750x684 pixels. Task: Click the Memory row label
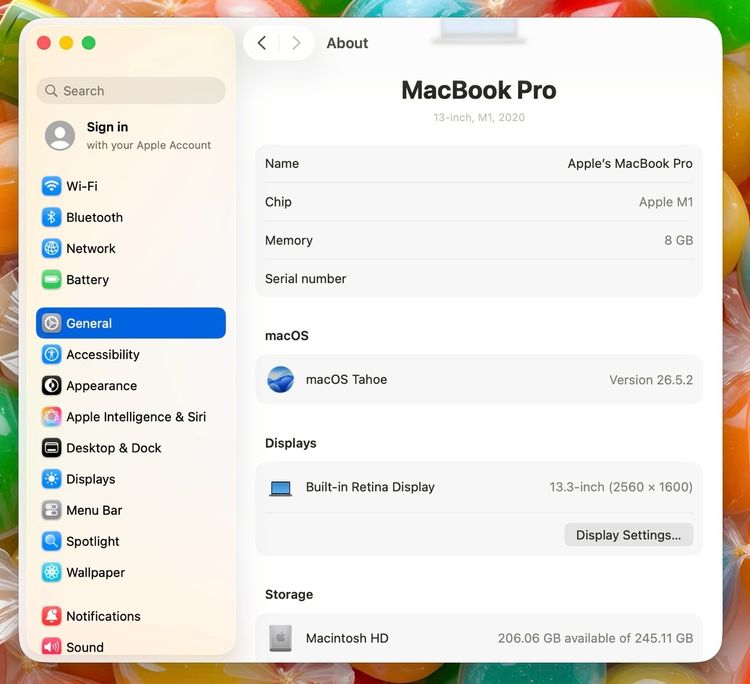(x=288, y=240)
